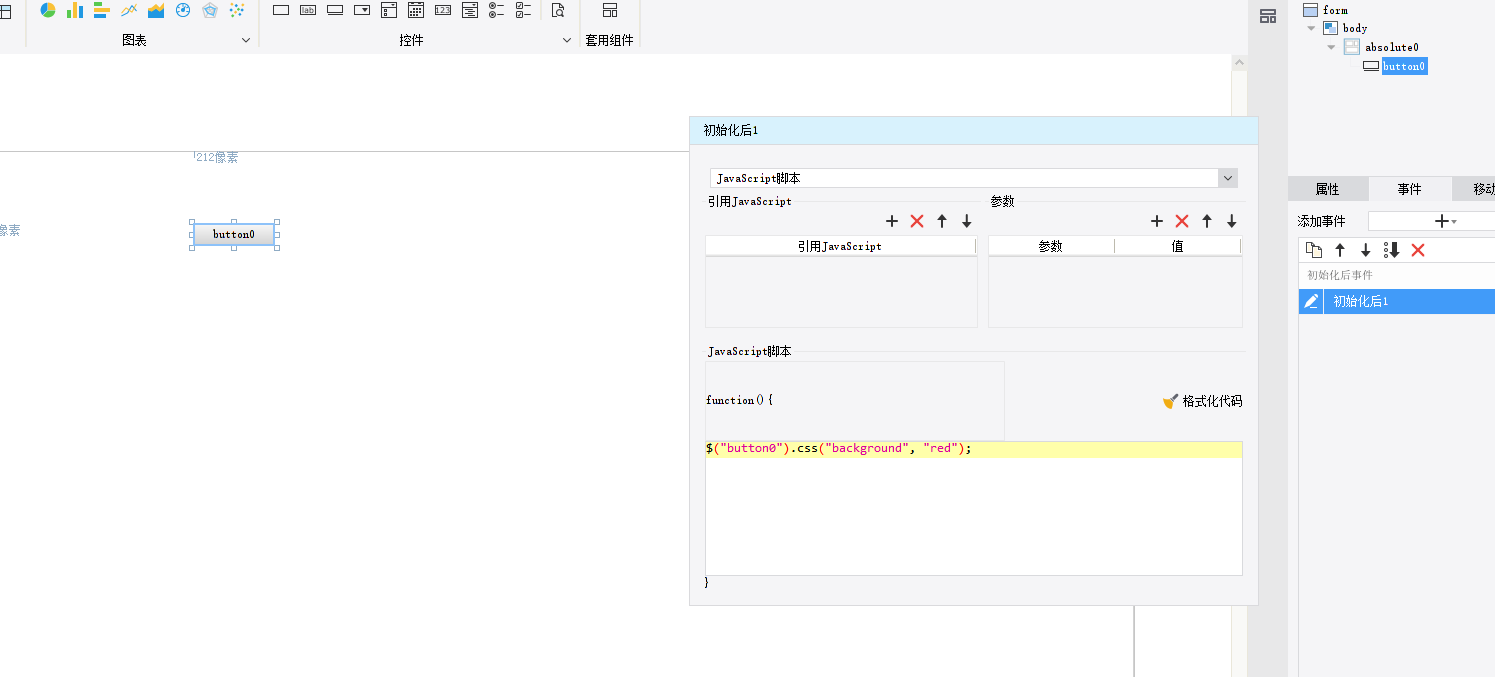
Task: Insert a button widget from toolbar
Action: pyautogui.click(x=335, y=10)
